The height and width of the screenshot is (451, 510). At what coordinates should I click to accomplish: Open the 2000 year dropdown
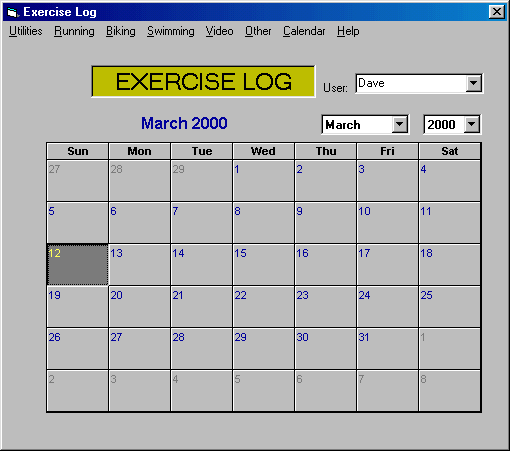[471, 125]
